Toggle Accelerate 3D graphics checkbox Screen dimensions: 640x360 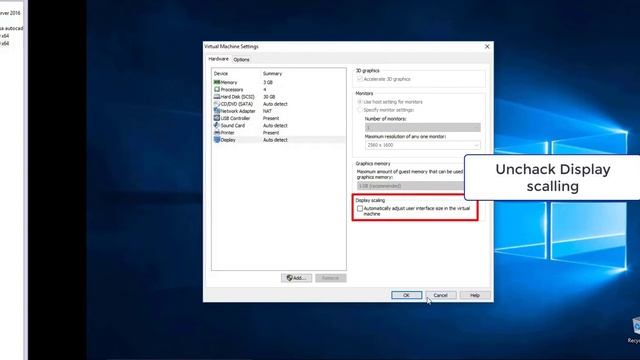(x=360, y=79)
